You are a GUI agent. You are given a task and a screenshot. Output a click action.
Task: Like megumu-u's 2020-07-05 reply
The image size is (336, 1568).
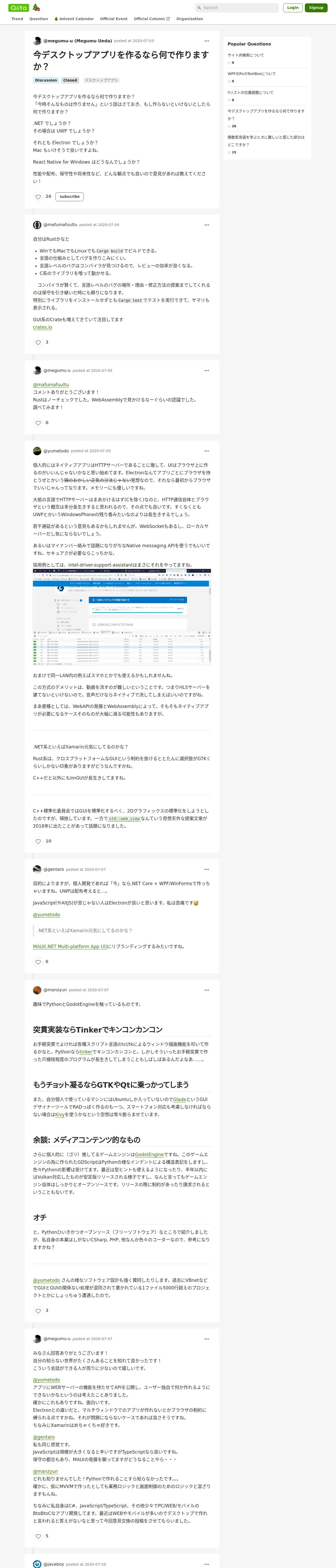point(38,423)
